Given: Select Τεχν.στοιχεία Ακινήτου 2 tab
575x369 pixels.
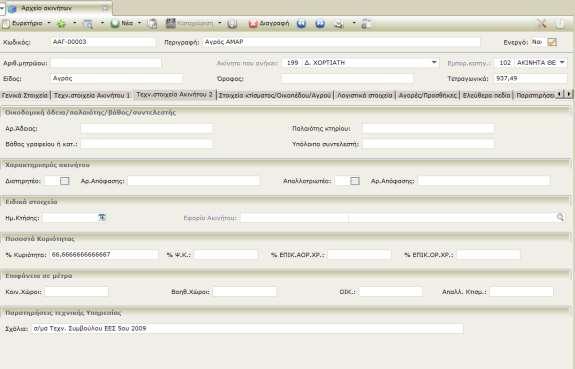Looking at the screenshot, I should pyautogui.click(x=175, y=94).
